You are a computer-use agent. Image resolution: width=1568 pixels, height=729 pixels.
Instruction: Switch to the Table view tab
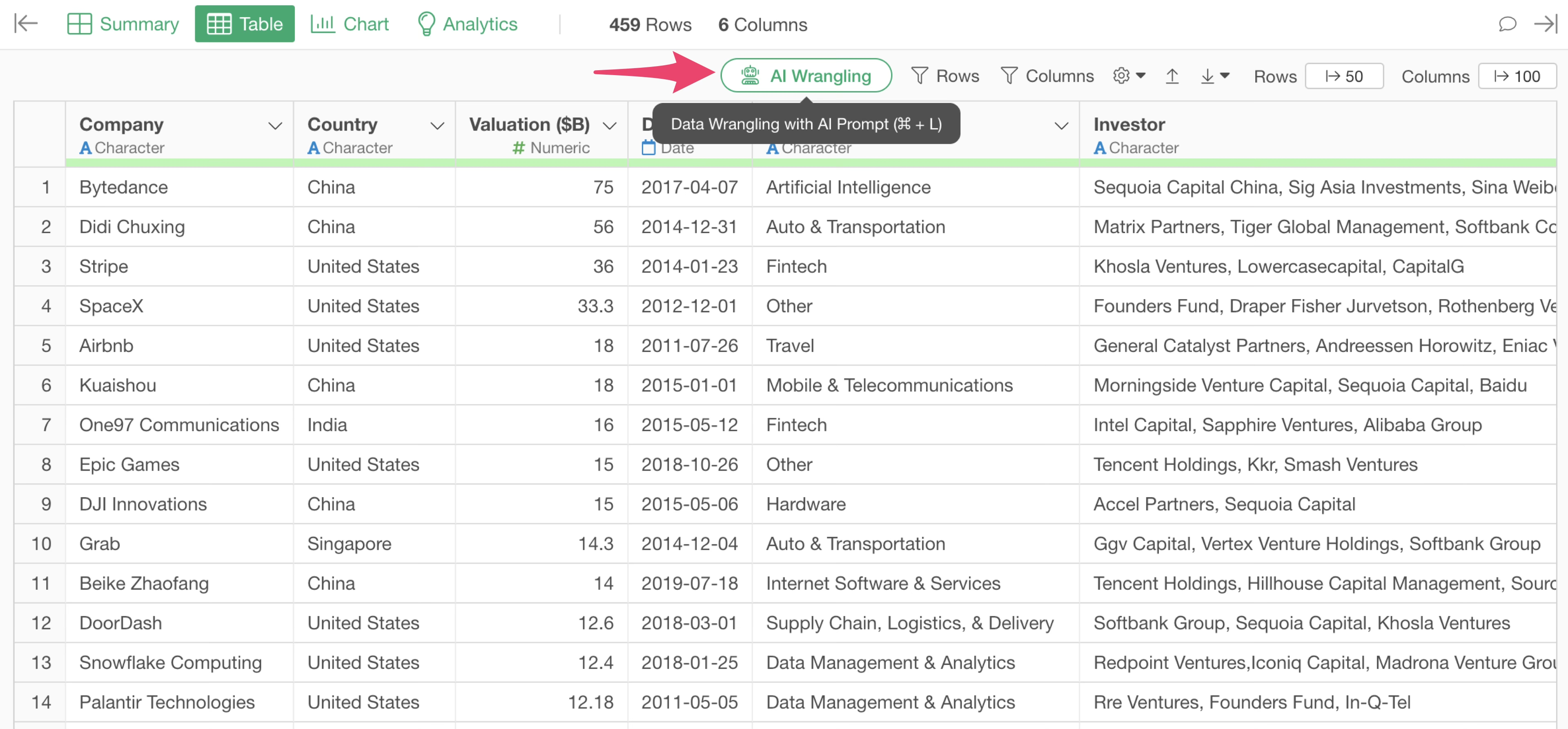pos(245,24)
